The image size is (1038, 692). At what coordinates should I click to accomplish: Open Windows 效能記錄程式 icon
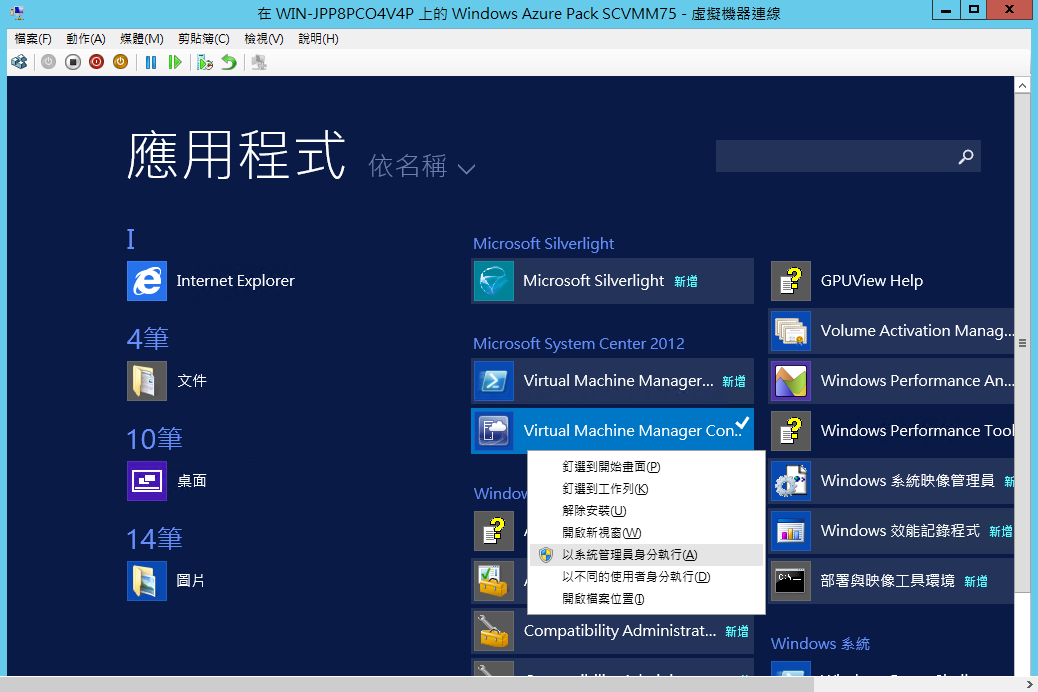[x=791, y=530]
